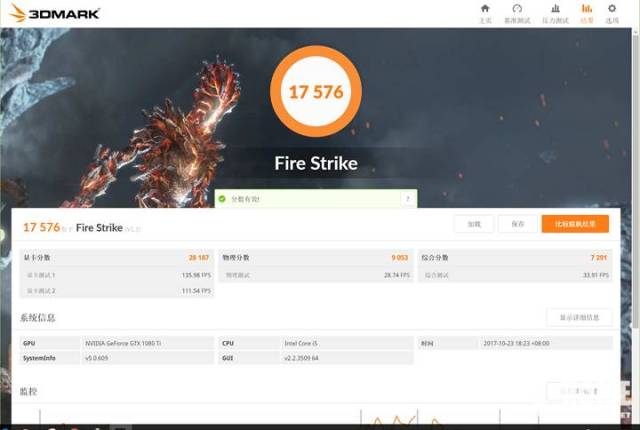Image resolution: width=640 pixels, height=430 pixels.
Task: Click the Intel Core i5 CPU value
Action: (x=301, y=343)
